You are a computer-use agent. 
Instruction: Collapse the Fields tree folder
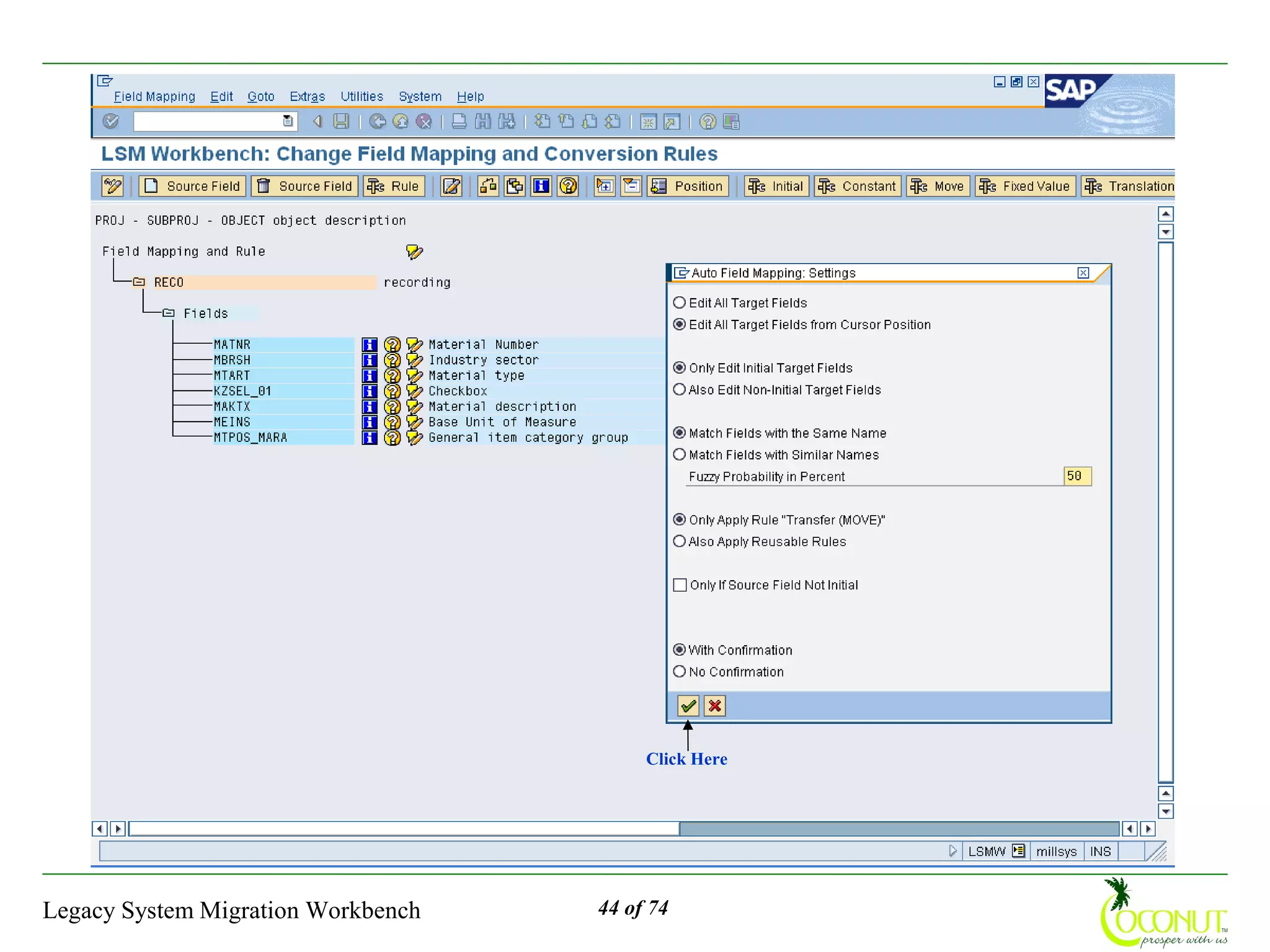pos(169,313)
